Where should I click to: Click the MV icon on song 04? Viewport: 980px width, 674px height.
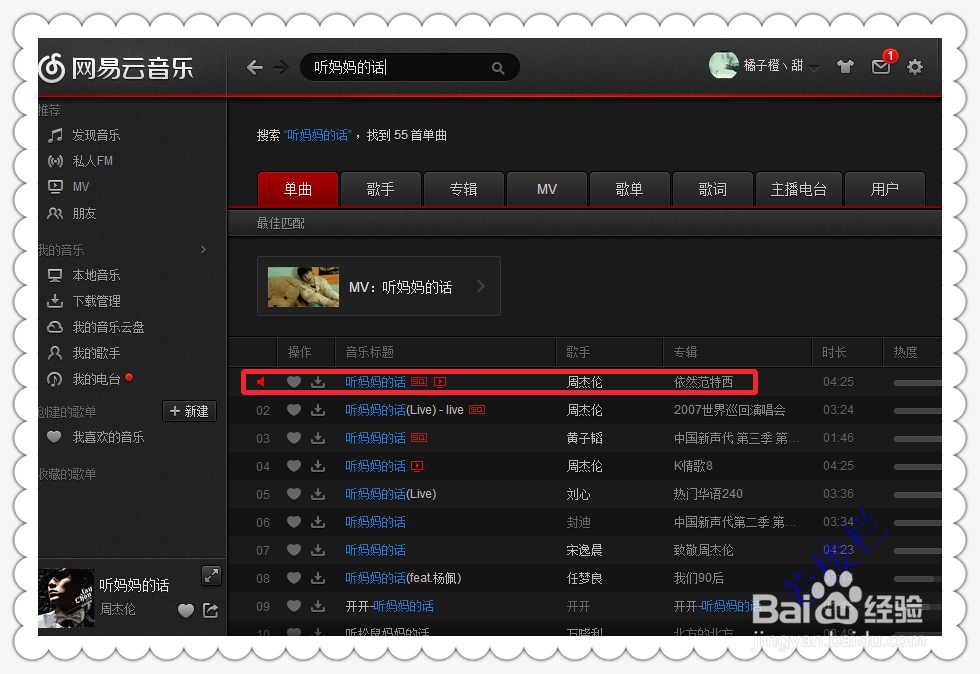coord(418,466)
